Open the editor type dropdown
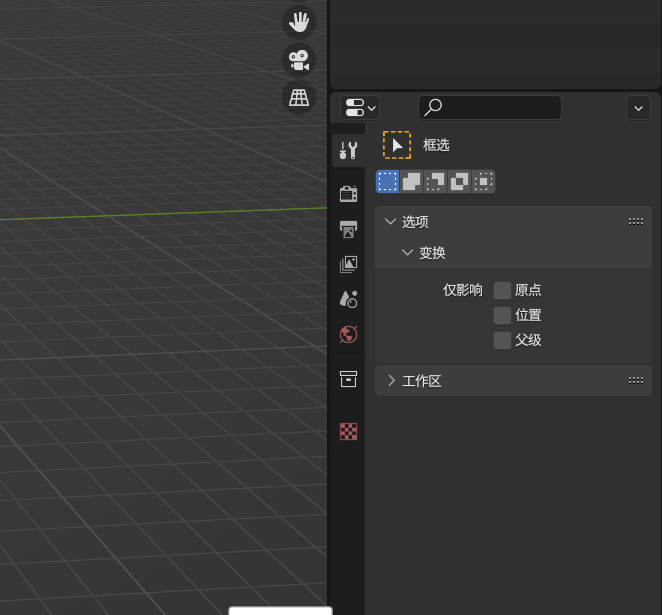This screenshot has height=615, width=662. click(x=360, y=108)
